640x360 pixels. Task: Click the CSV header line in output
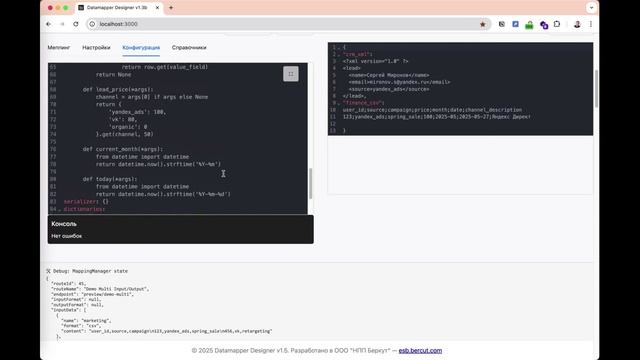coord(432,110)
